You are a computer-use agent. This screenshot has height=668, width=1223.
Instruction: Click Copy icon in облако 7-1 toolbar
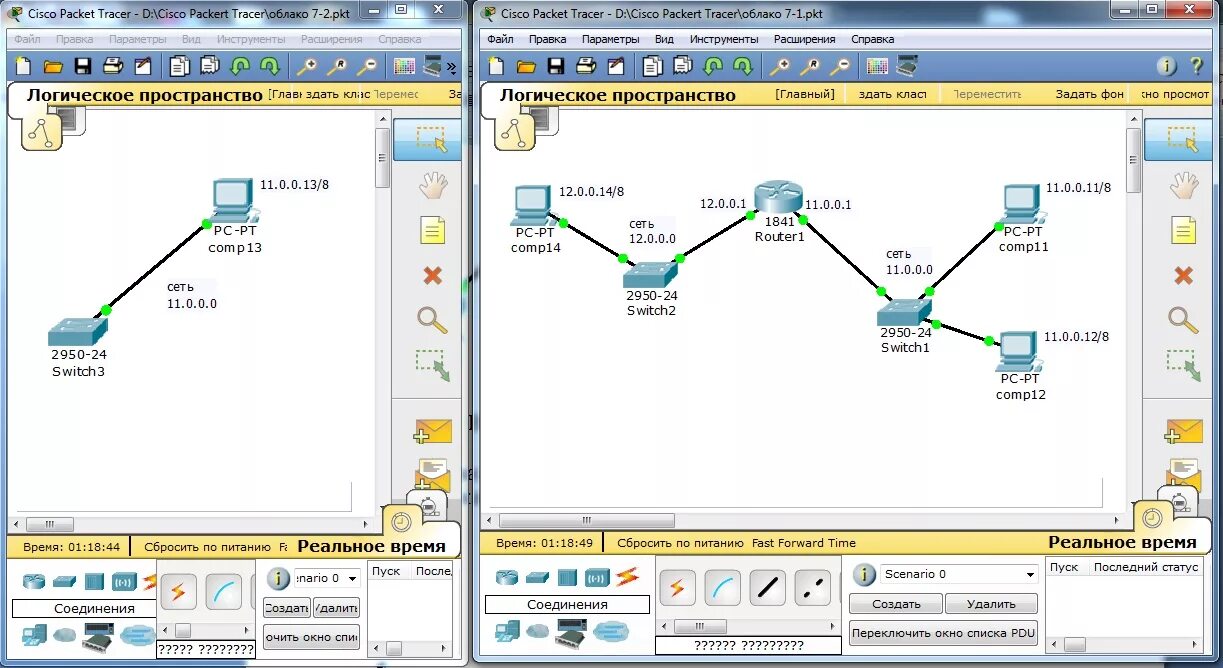[652, 67]
